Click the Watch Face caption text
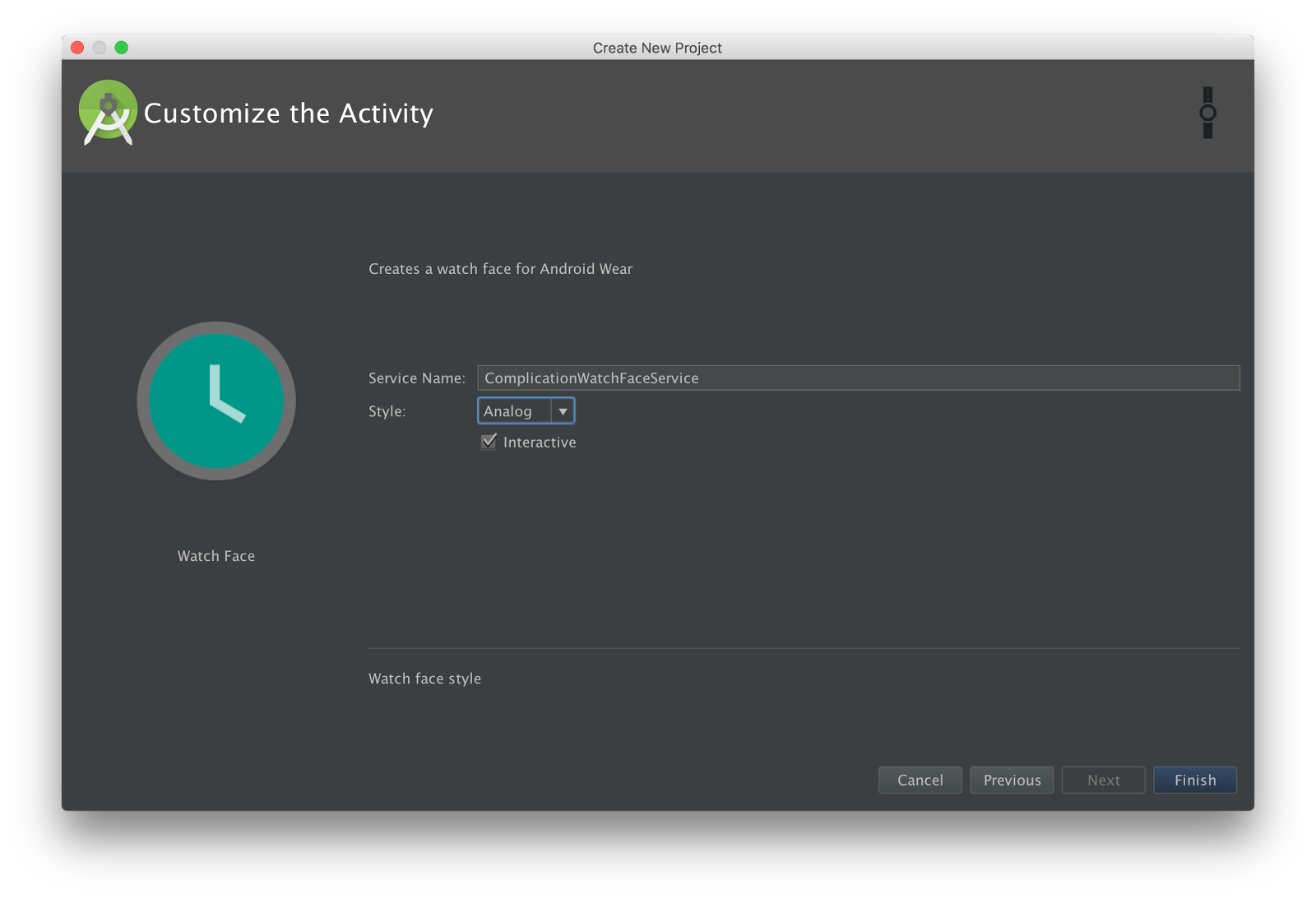 pos(216,556)
